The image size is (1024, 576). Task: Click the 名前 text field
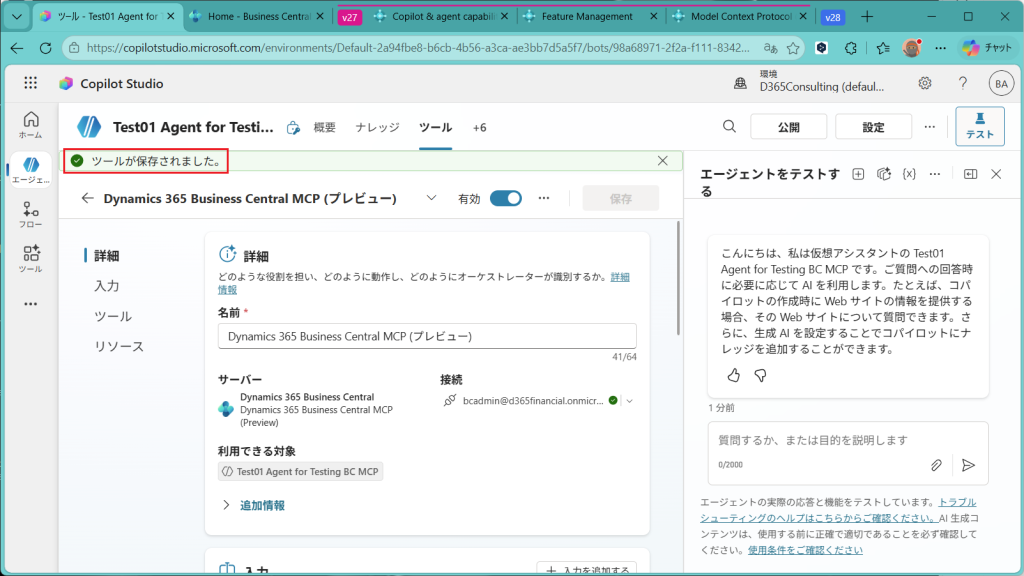coord(427,337)
